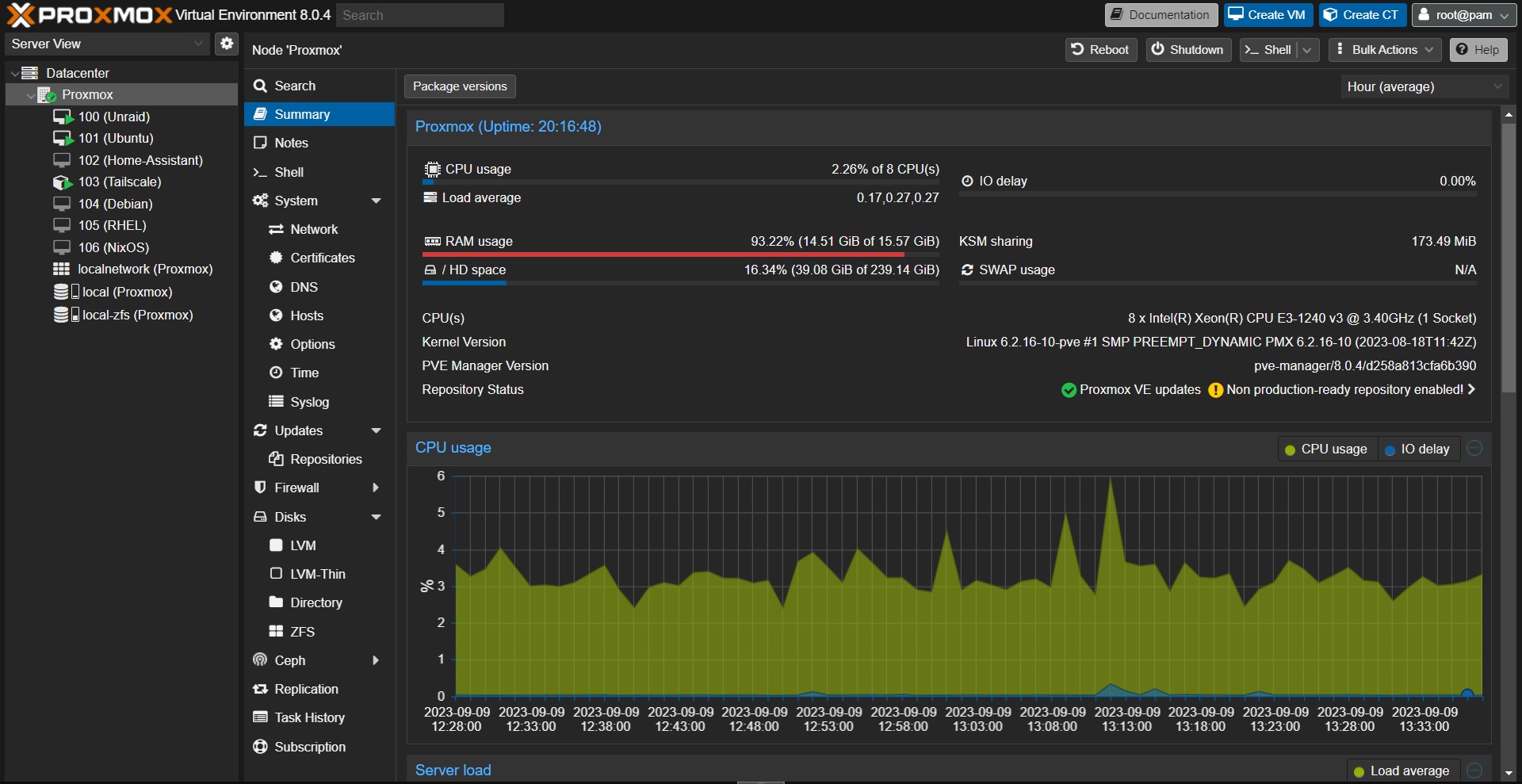Select the 100 (Unraid) VM icon

coord(63,117)
